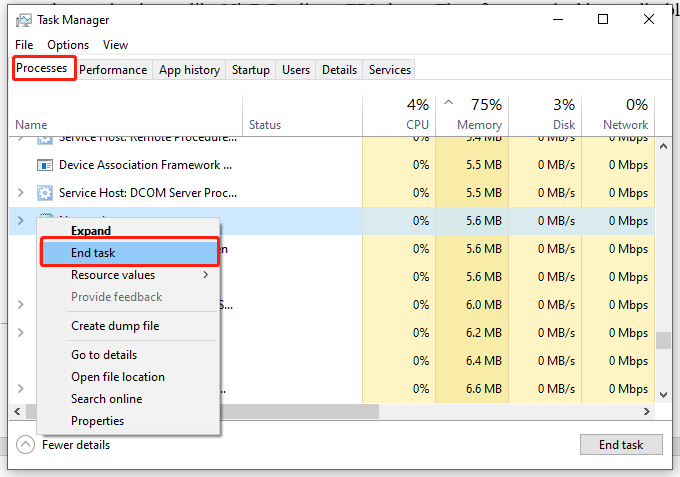Sort processes by the Disk column

click(545, 115)
